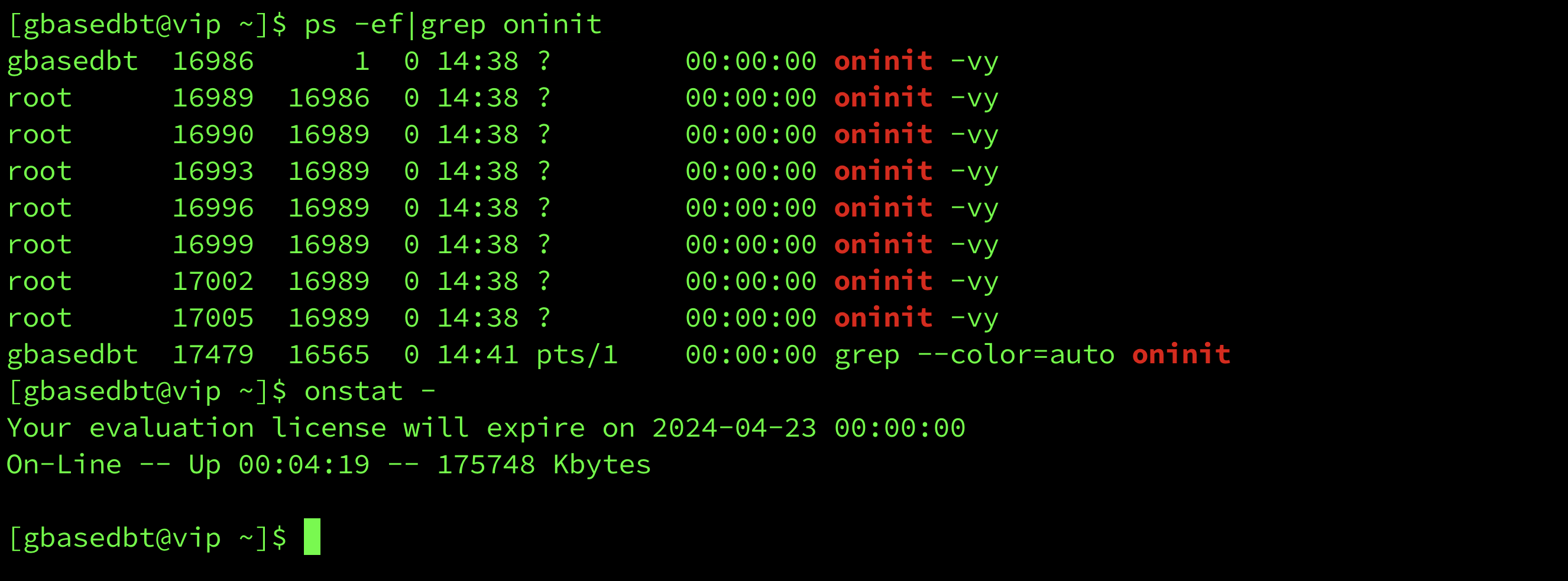Click the evaluation license expiry date 2024-04-23
Screen dimensions: 1568x581
click(734, 428)
